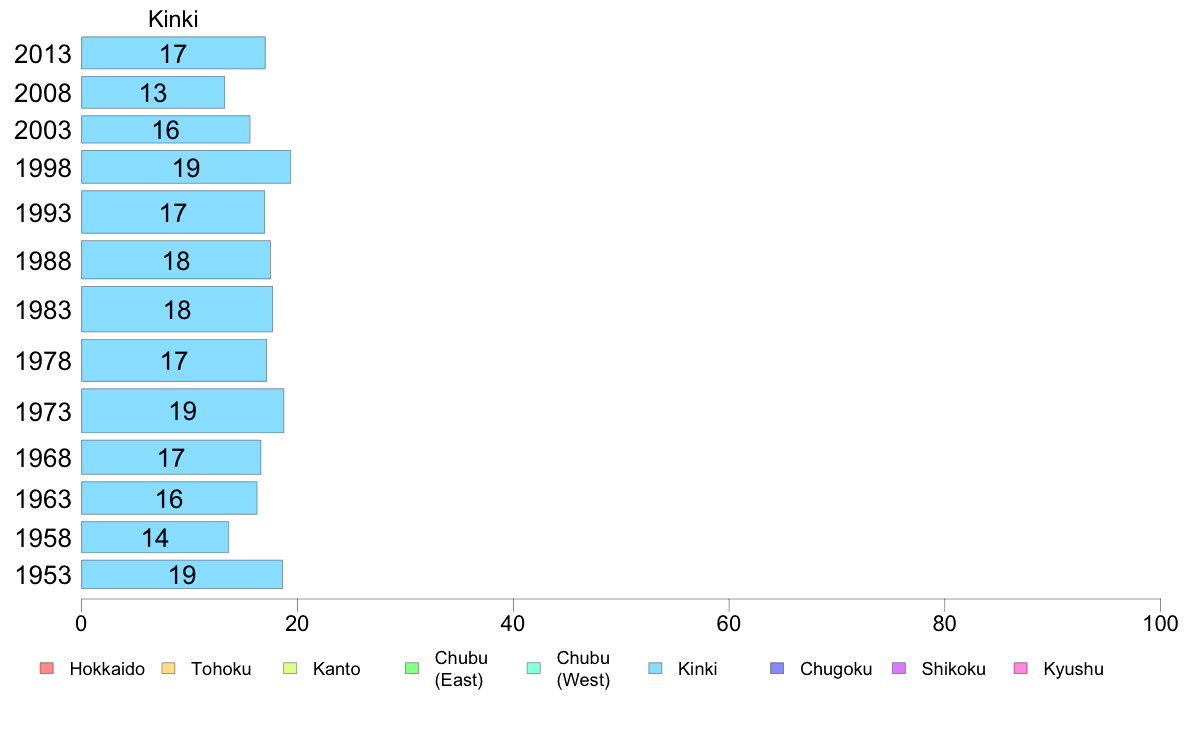Click the 1973 bar in the chart
This screenshot has height=736, width=1188.
[x=182, y=411]
